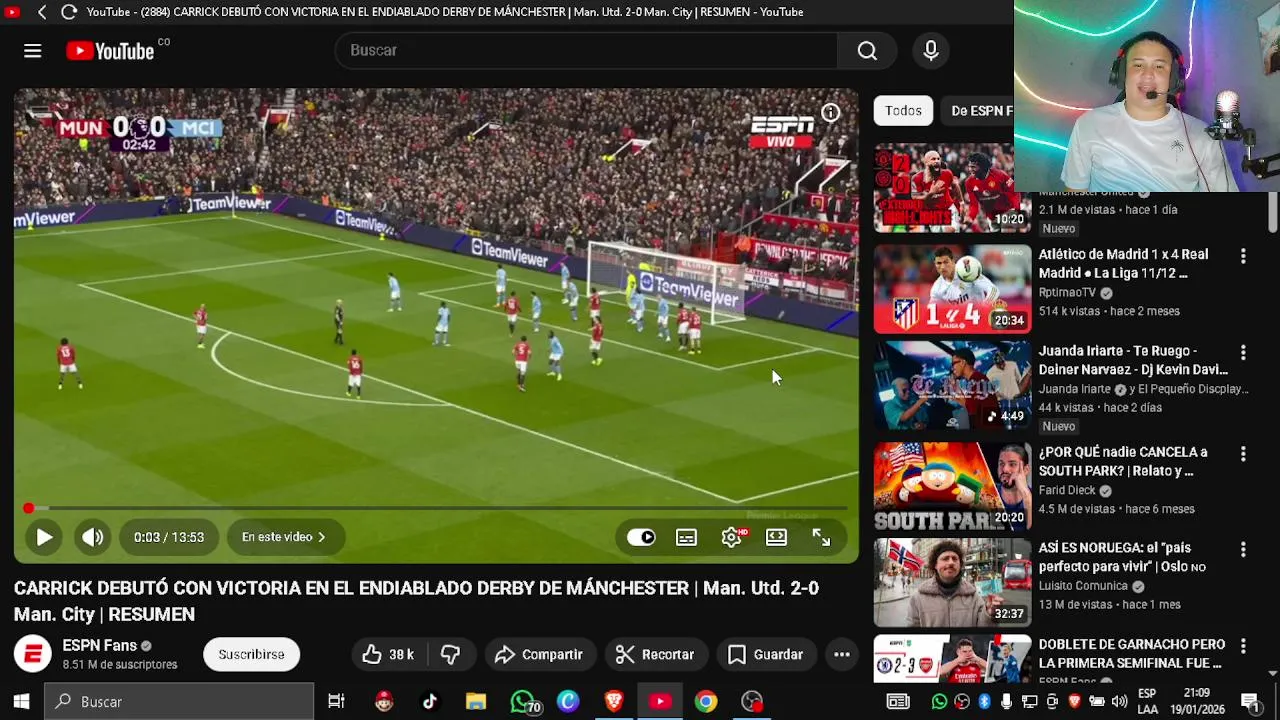Open Windows notification center

(1249, 702)
